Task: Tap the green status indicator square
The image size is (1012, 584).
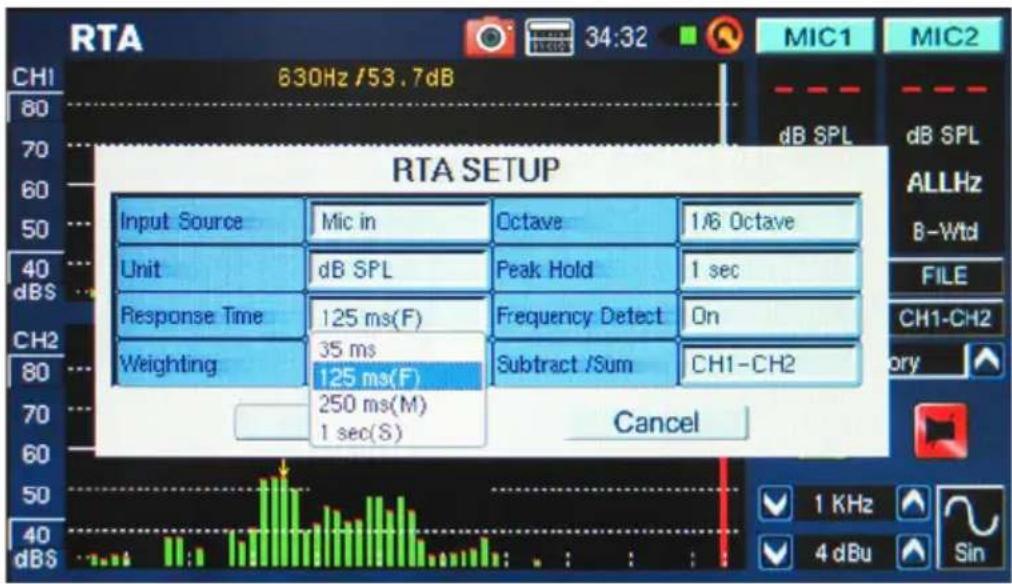Action: [689, 36]
